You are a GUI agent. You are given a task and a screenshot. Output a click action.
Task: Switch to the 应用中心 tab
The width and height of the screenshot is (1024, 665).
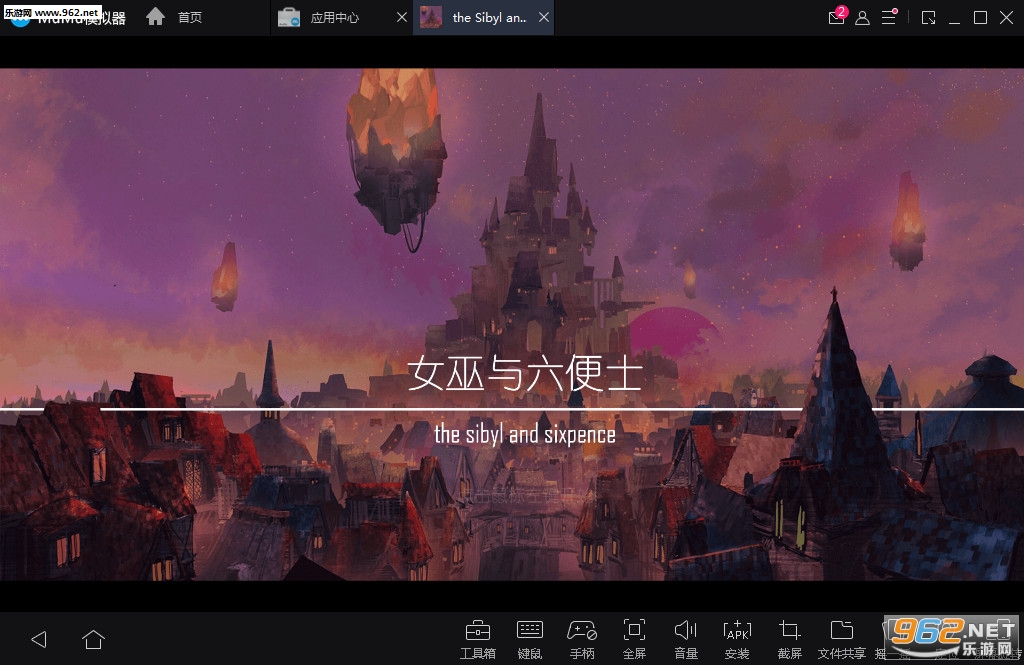pyautogui.click(x=334, y=18)
